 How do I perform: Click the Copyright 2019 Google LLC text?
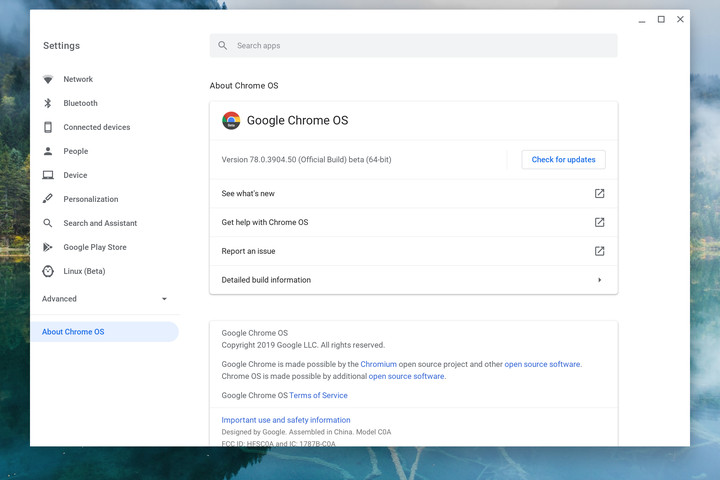coord(303,345)
